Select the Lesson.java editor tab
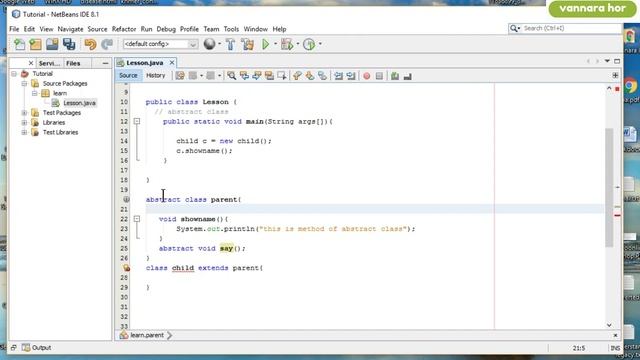The height and width of the screenshot is (360, 640). click(x=144, y=63)
